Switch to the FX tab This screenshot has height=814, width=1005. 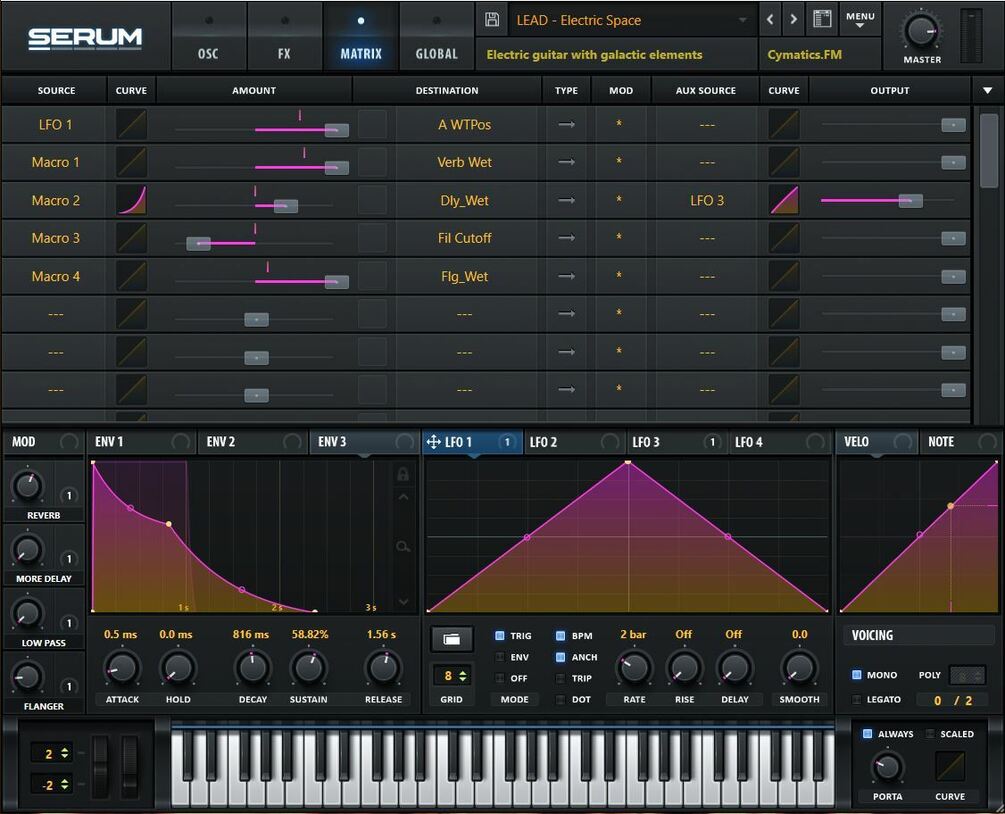(x=284, y=36)
